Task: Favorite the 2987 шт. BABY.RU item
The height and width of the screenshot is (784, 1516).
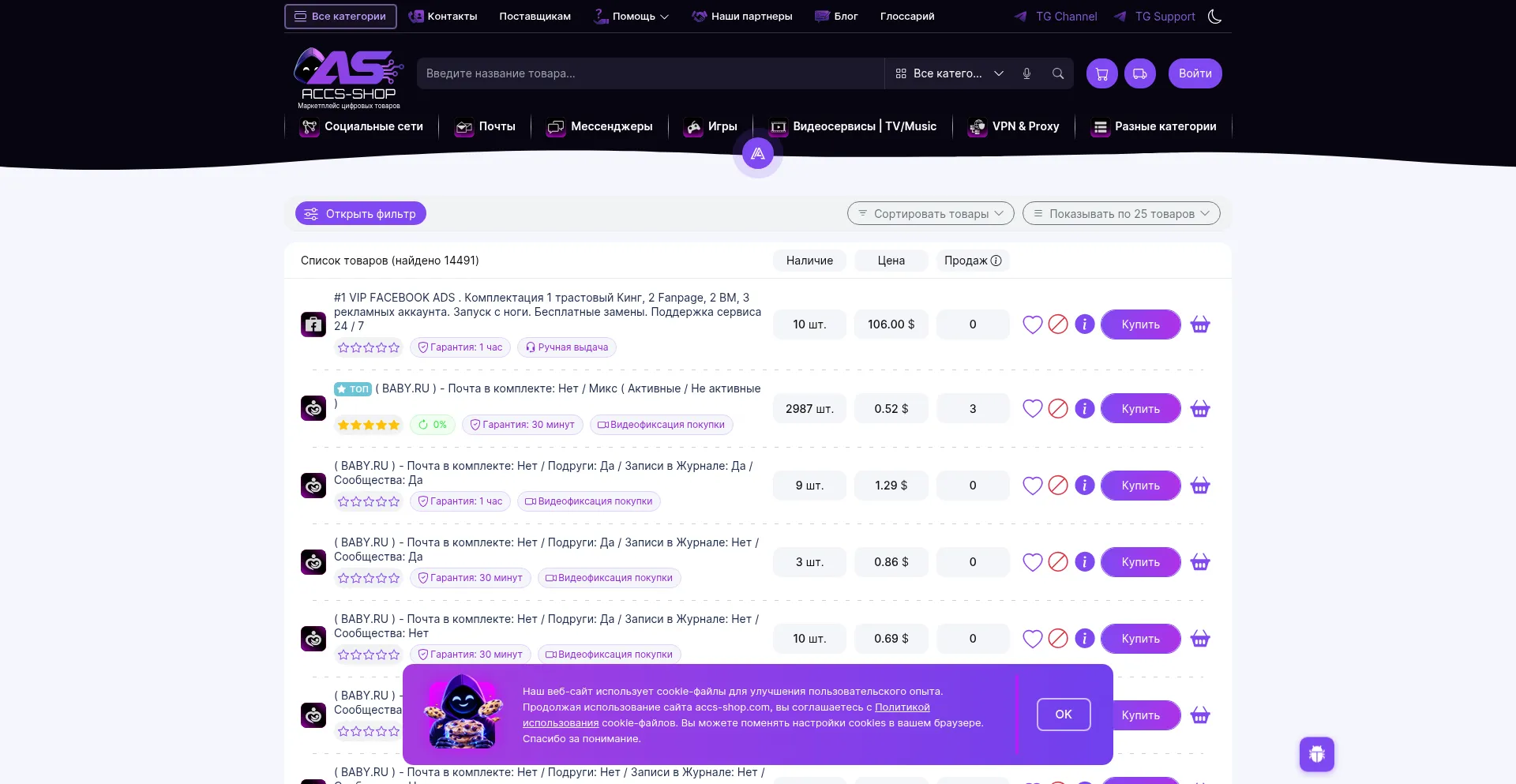Action: coord(1033,409)
